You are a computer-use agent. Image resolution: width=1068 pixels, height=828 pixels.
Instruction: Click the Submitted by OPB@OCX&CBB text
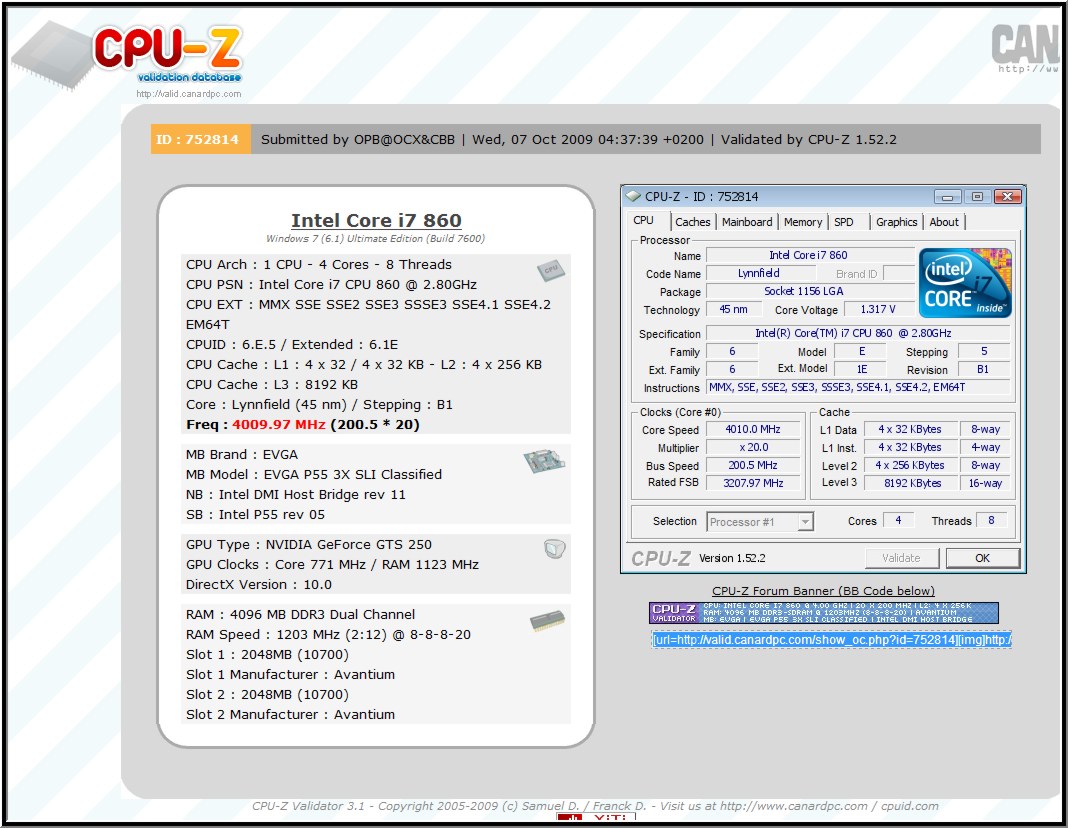[358, 140]
